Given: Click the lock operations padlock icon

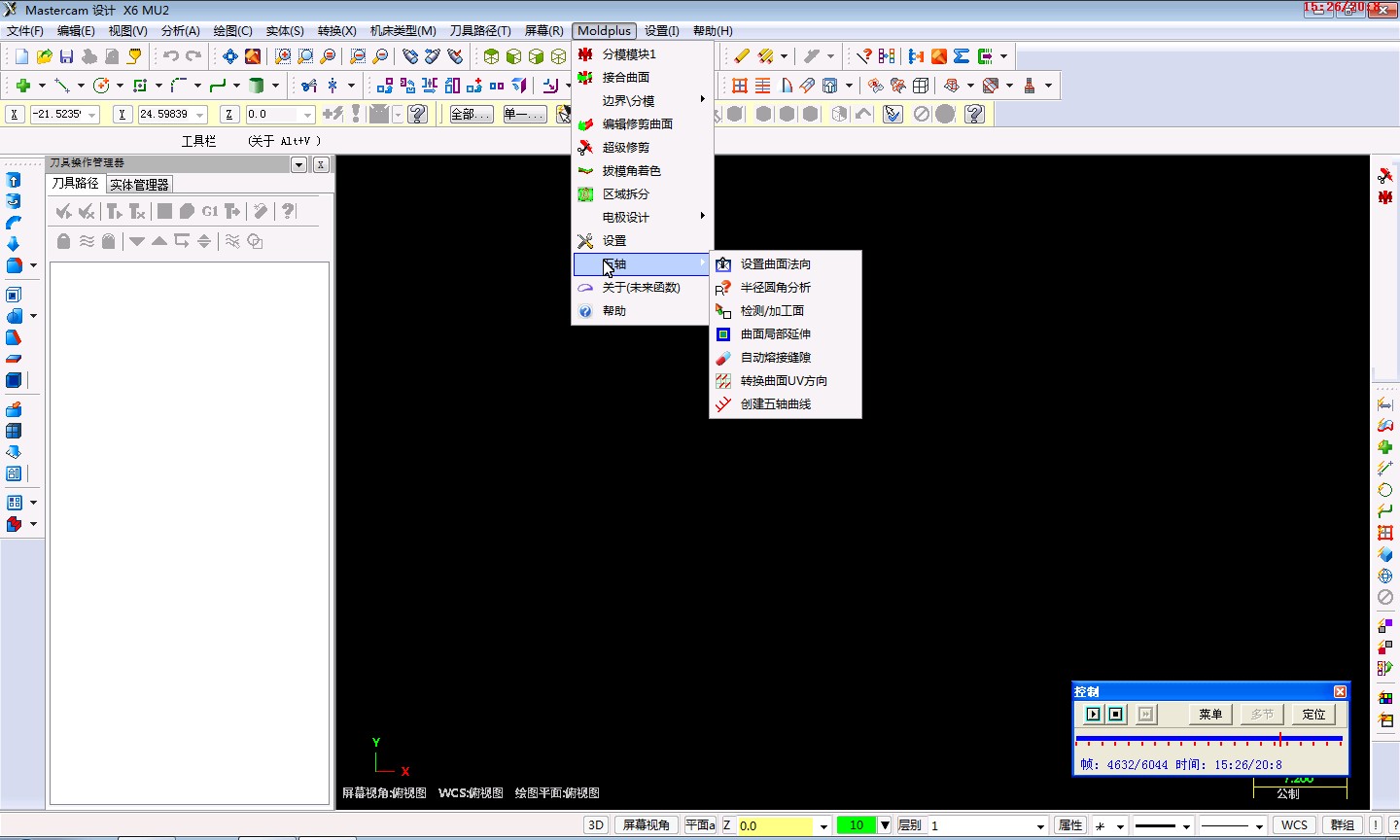Looking at the screenshot, I should 63,241.
